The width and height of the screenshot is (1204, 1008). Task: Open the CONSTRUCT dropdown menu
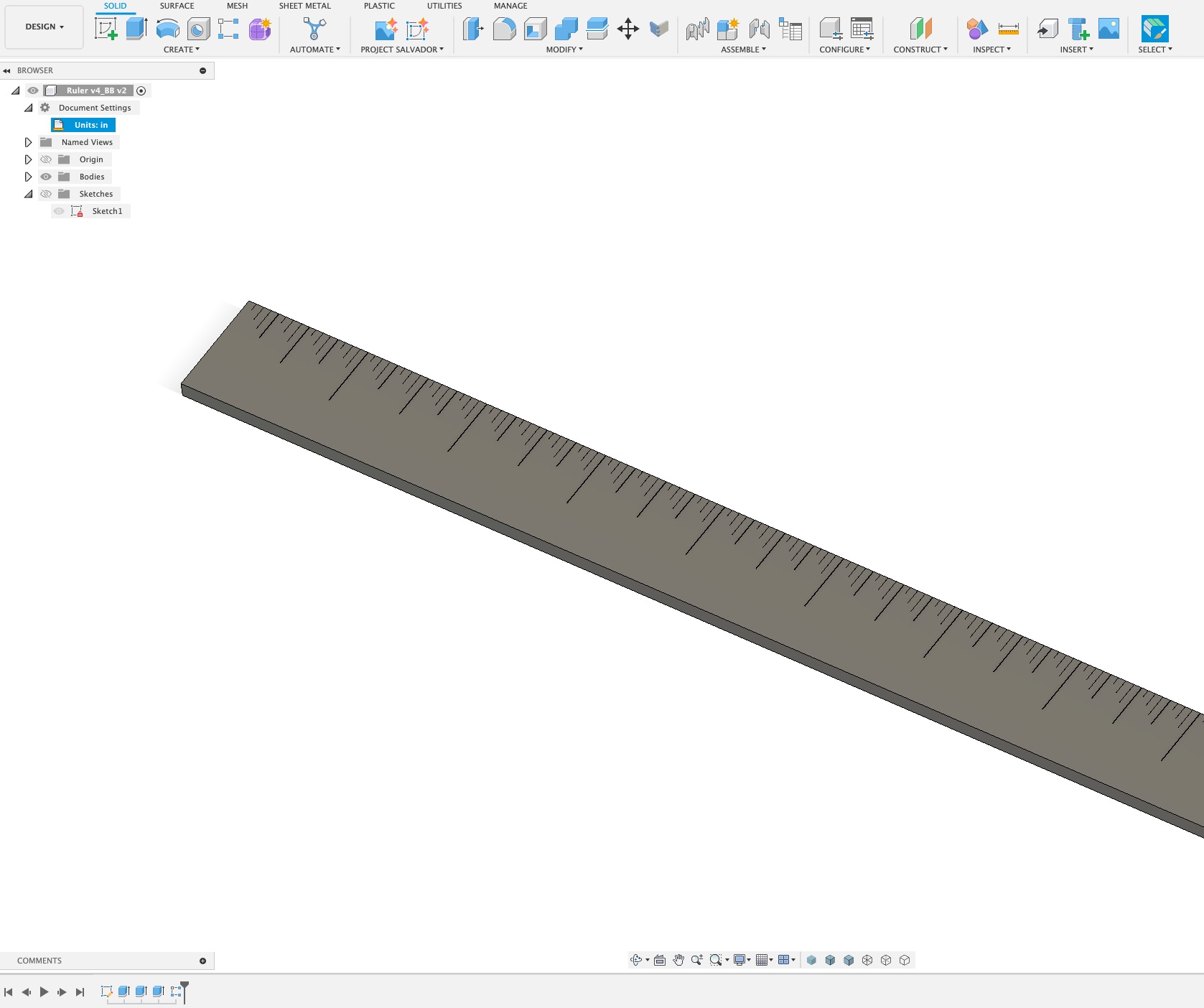click(920, 49)
